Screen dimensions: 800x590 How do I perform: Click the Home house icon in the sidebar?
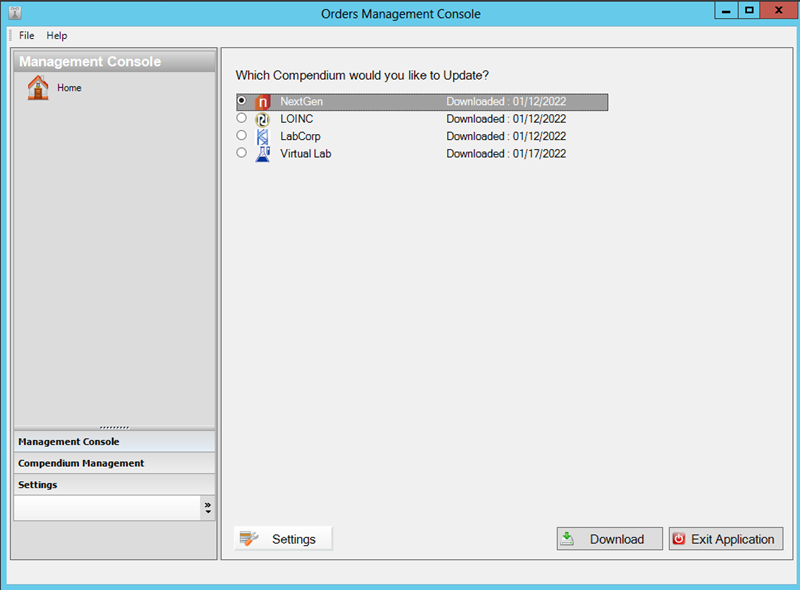(38, 87)
